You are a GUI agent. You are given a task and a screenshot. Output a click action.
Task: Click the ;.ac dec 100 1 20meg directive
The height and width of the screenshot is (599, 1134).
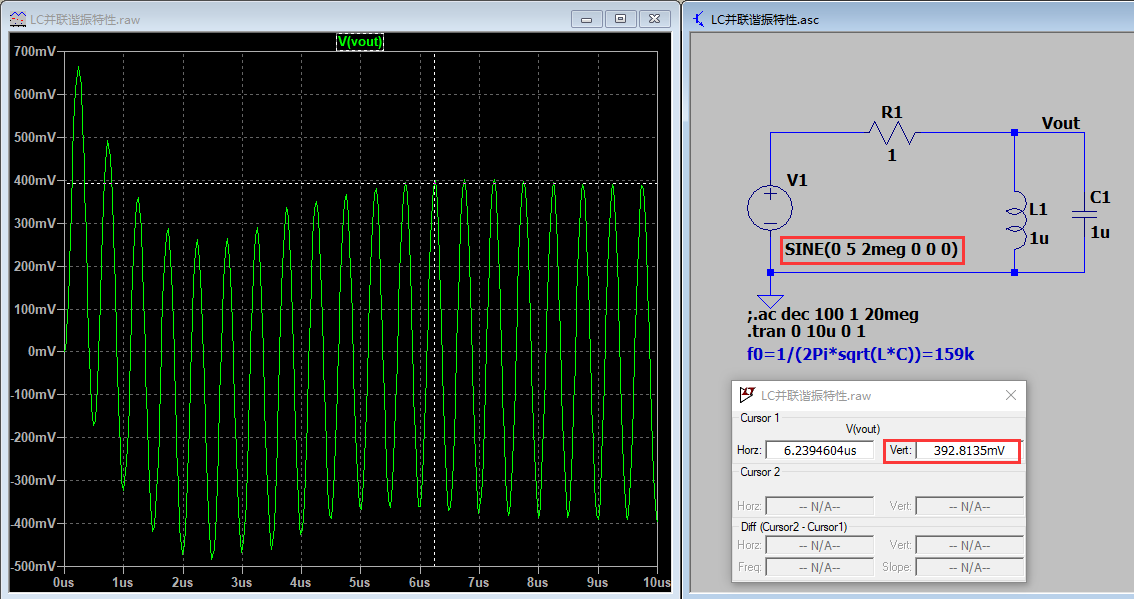coord(832,315)
